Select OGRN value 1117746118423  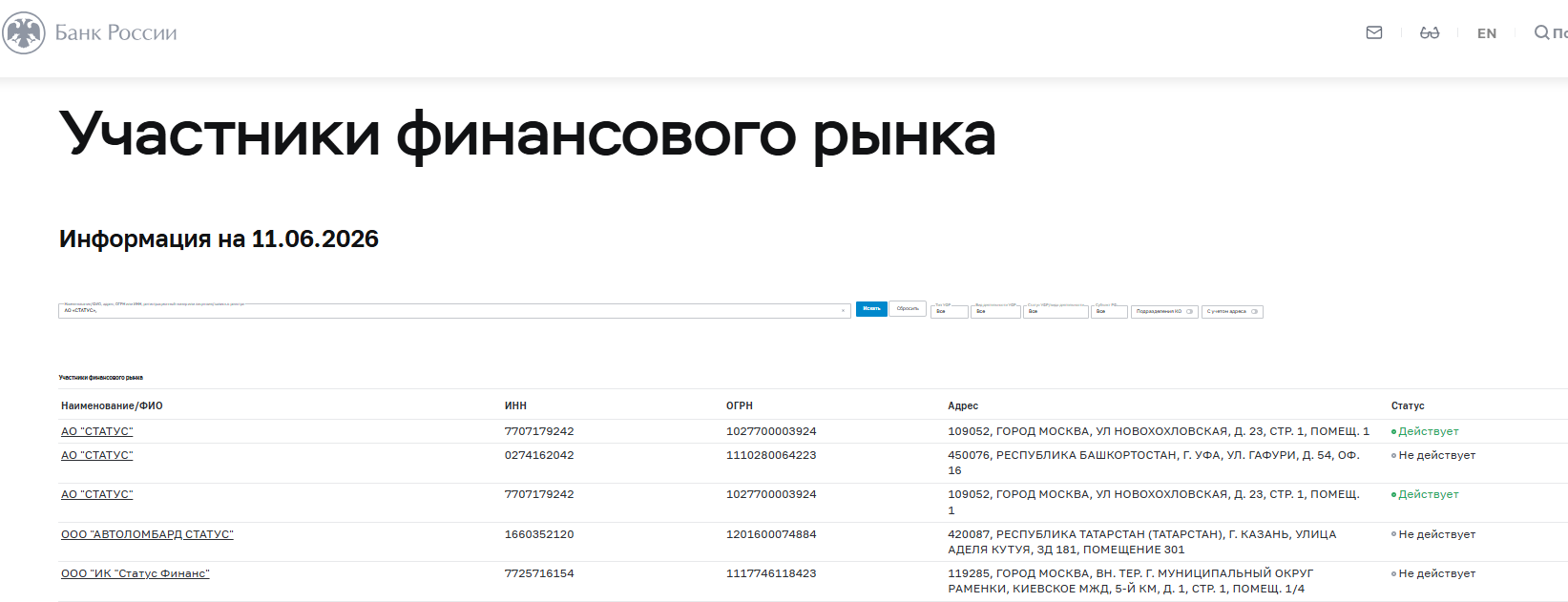point(771,573)
